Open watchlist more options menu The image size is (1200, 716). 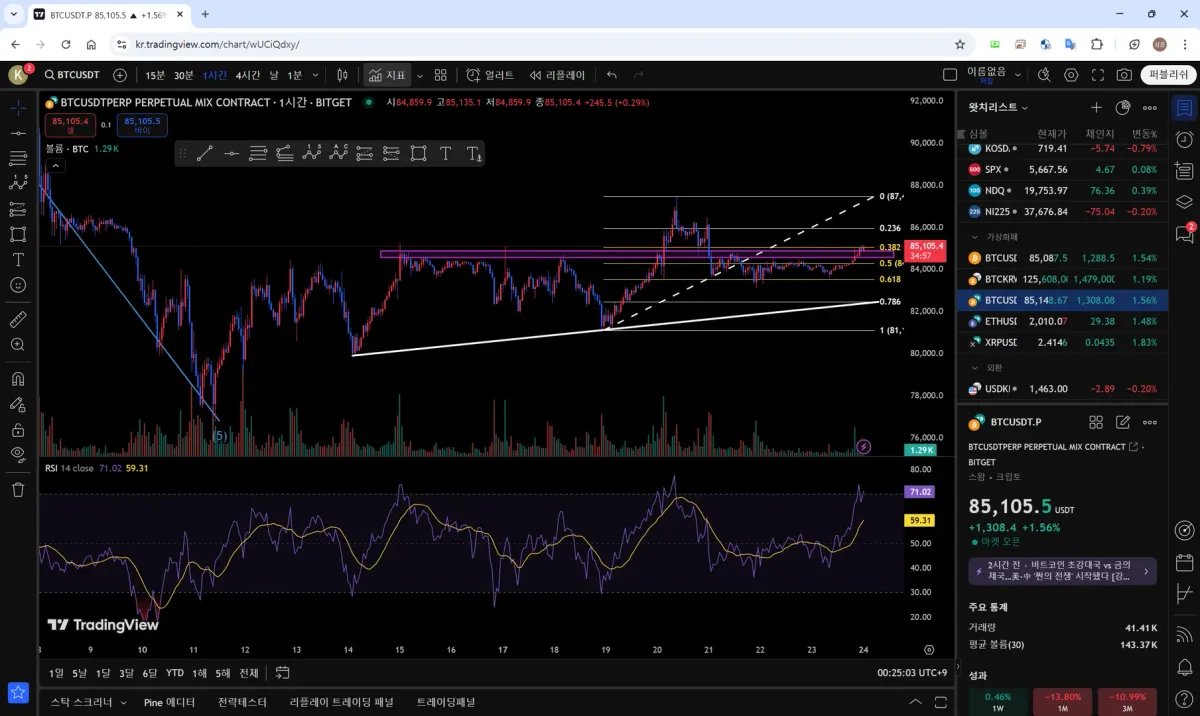(x=1149, y=107)
